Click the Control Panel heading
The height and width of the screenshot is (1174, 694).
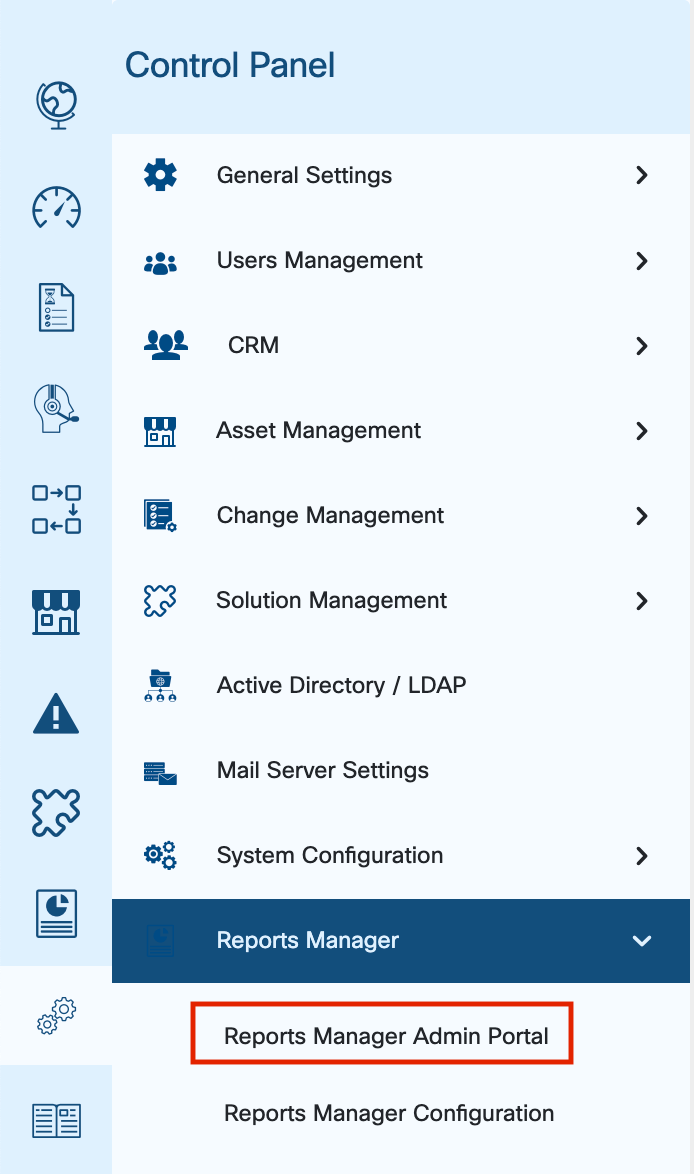point(230,65)
